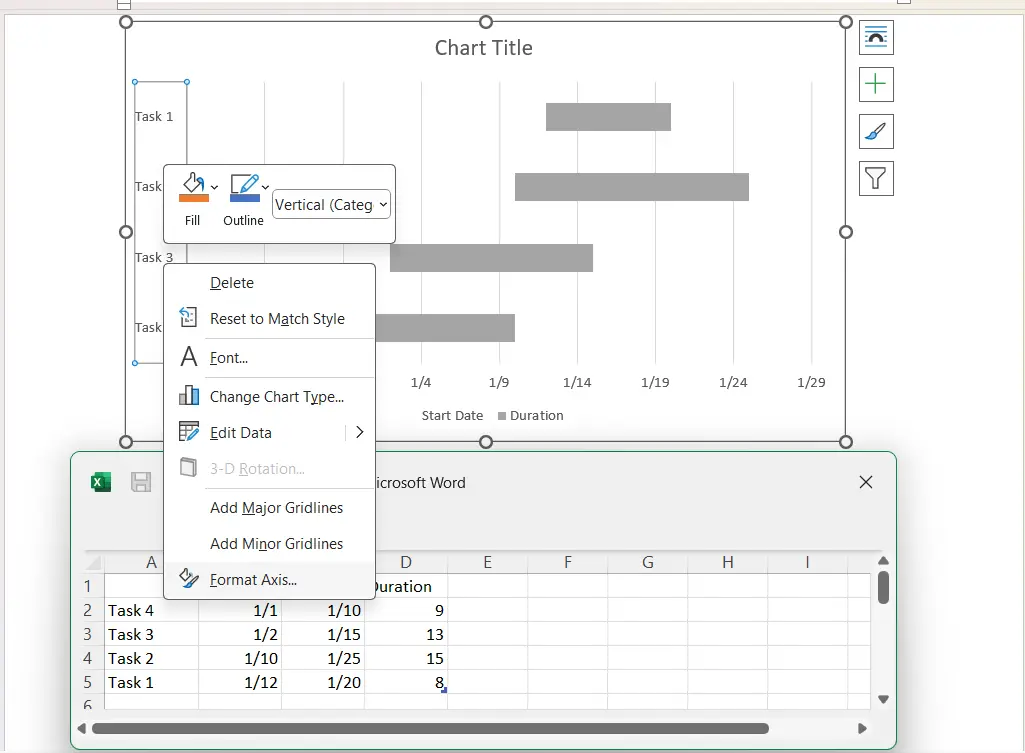Select spreadsheet cell with duration 9
1025x753 pixels.
406,611
